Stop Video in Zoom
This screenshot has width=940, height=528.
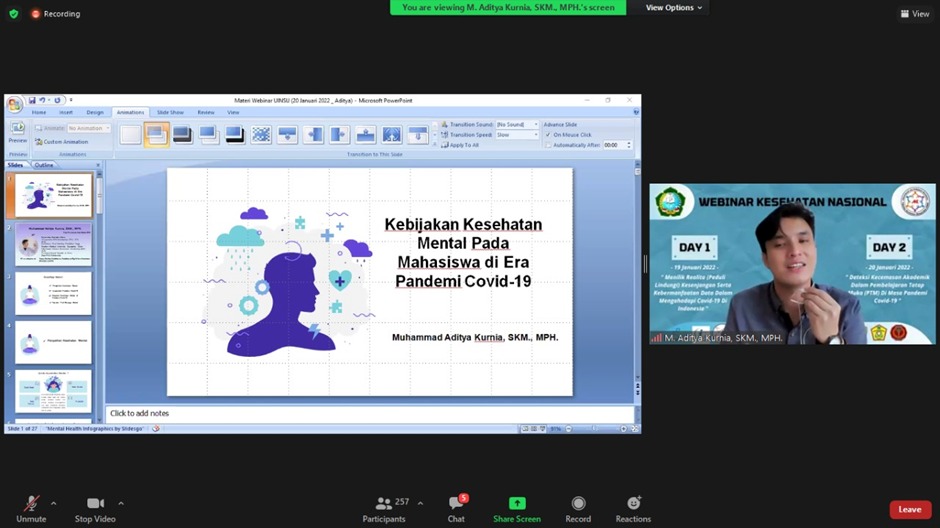95,509
